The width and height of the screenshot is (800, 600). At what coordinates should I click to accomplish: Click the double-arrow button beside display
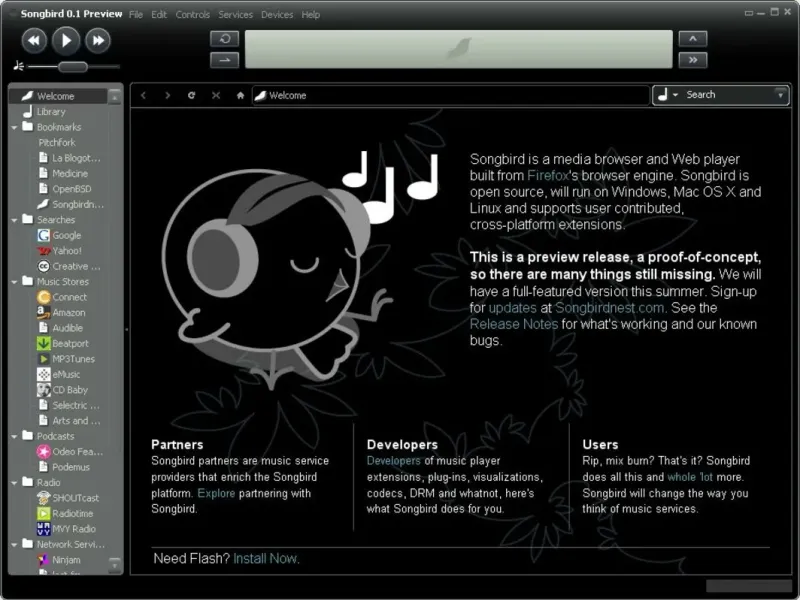coord(693,60)
